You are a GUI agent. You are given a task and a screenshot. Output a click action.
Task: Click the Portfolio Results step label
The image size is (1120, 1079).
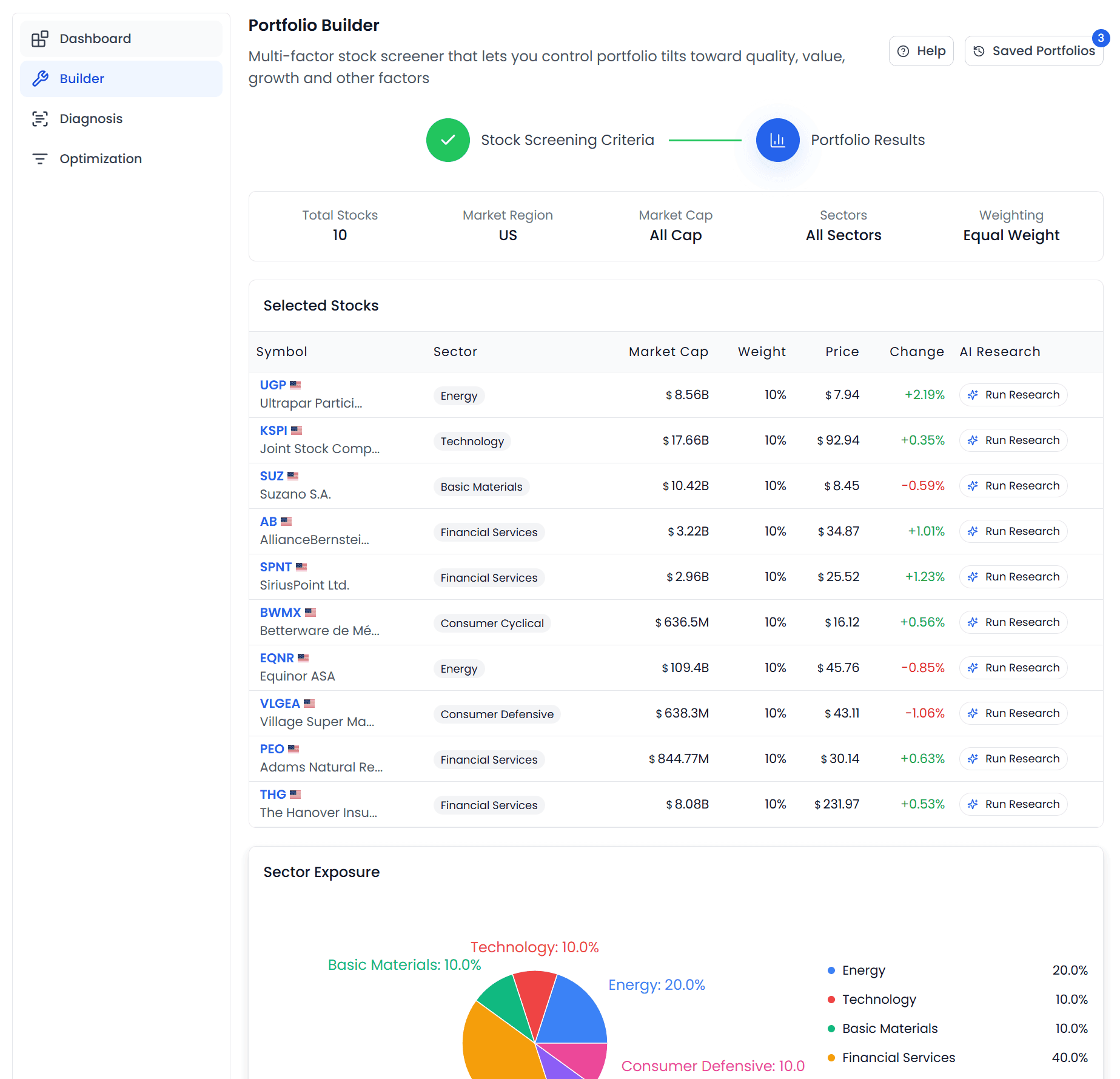(x=868, y=140)
